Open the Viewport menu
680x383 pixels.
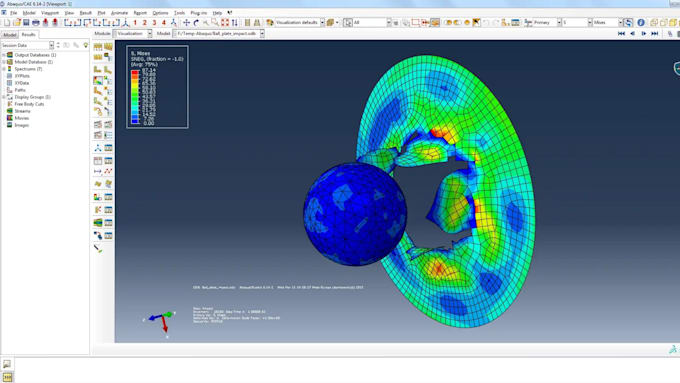(x=50, y=13)
